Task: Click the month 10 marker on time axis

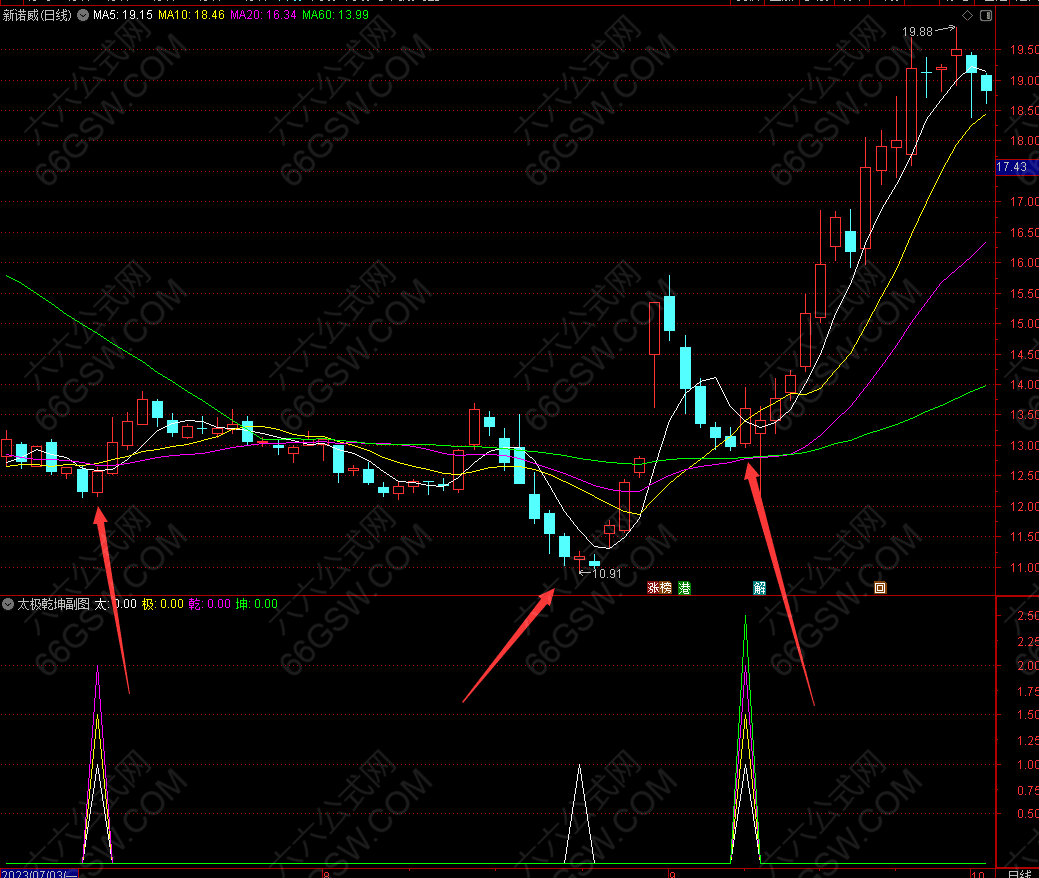Action: [x=978, y=874]
